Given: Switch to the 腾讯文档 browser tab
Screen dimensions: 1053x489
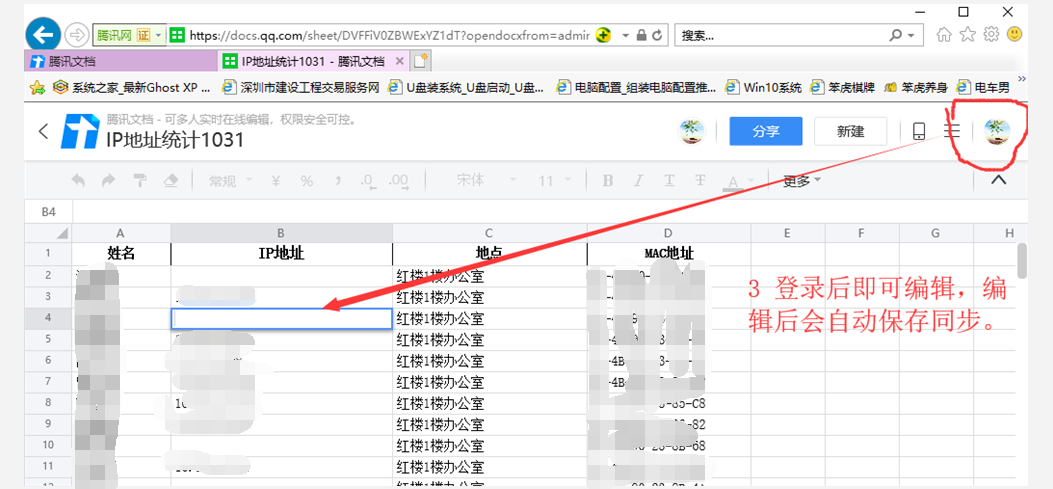Looking at the screenshot, I should click(70, 61).
